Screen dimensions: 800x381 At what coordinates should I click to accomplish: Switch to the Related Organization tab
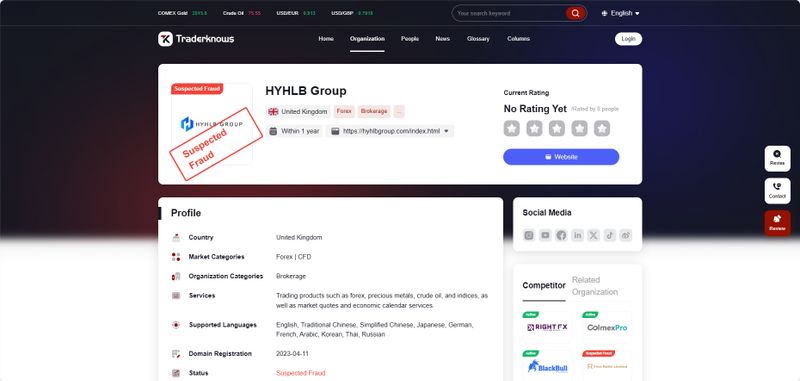pos(595,286)
